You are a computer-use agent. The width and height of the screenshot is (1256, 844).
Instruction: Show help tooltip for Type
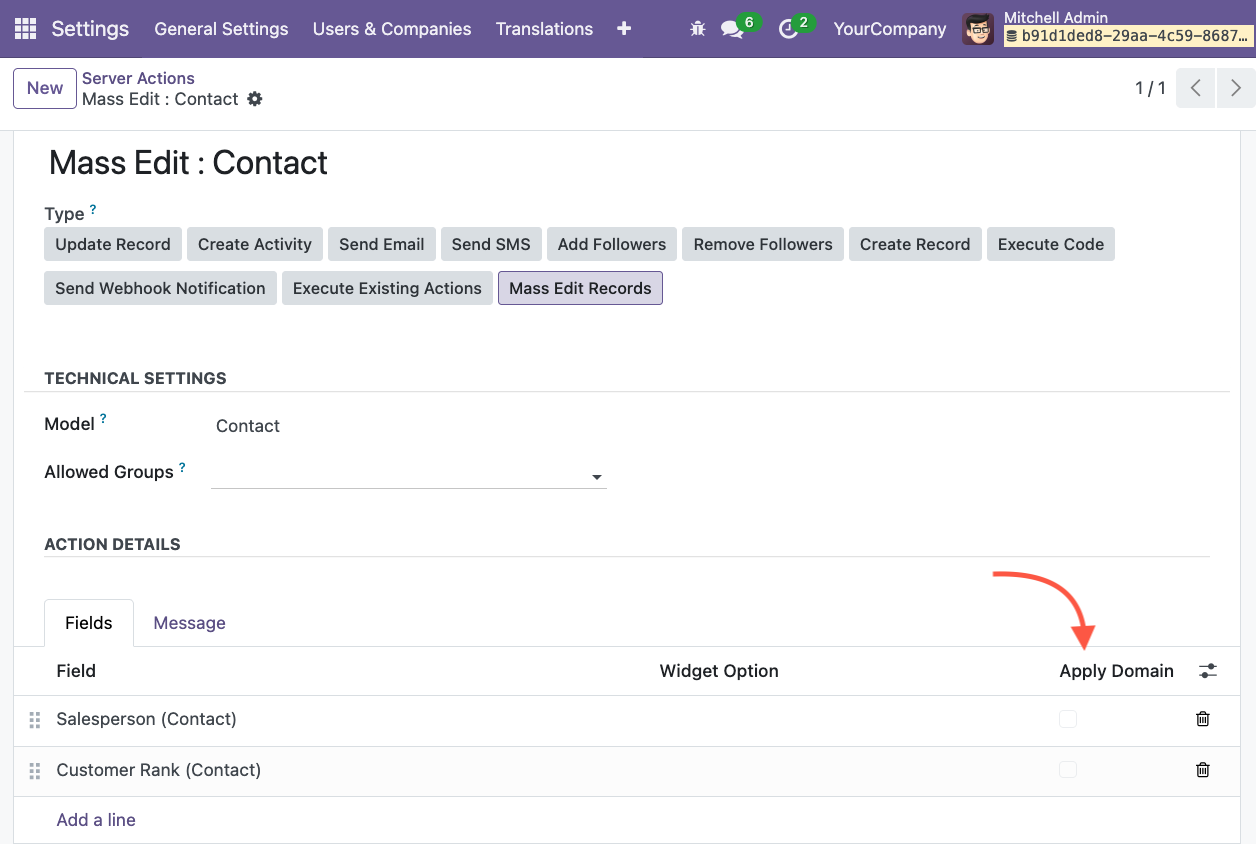pos(93,209)
